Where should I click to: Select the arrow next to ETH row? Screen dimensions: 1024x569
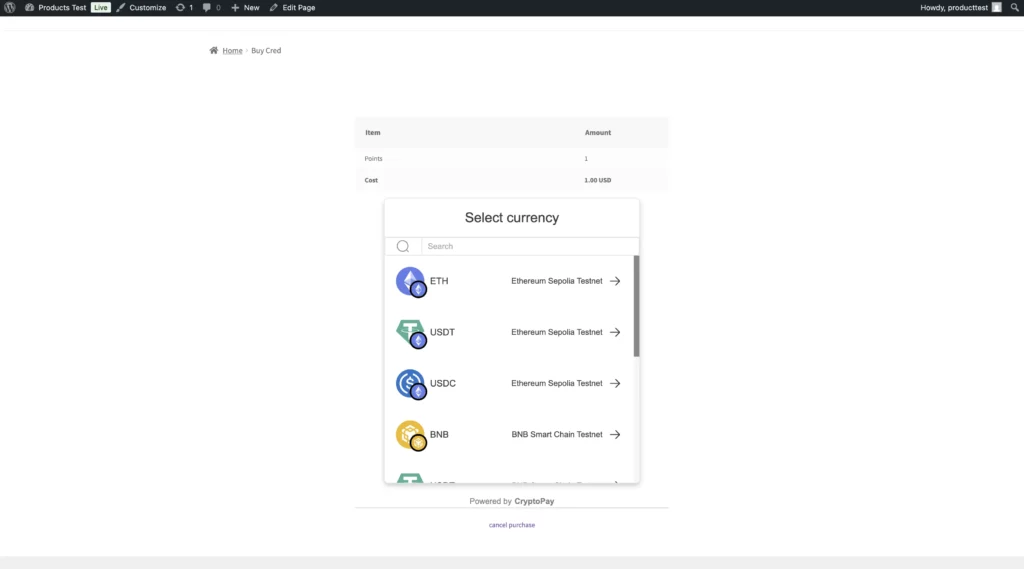pos(615,281)
